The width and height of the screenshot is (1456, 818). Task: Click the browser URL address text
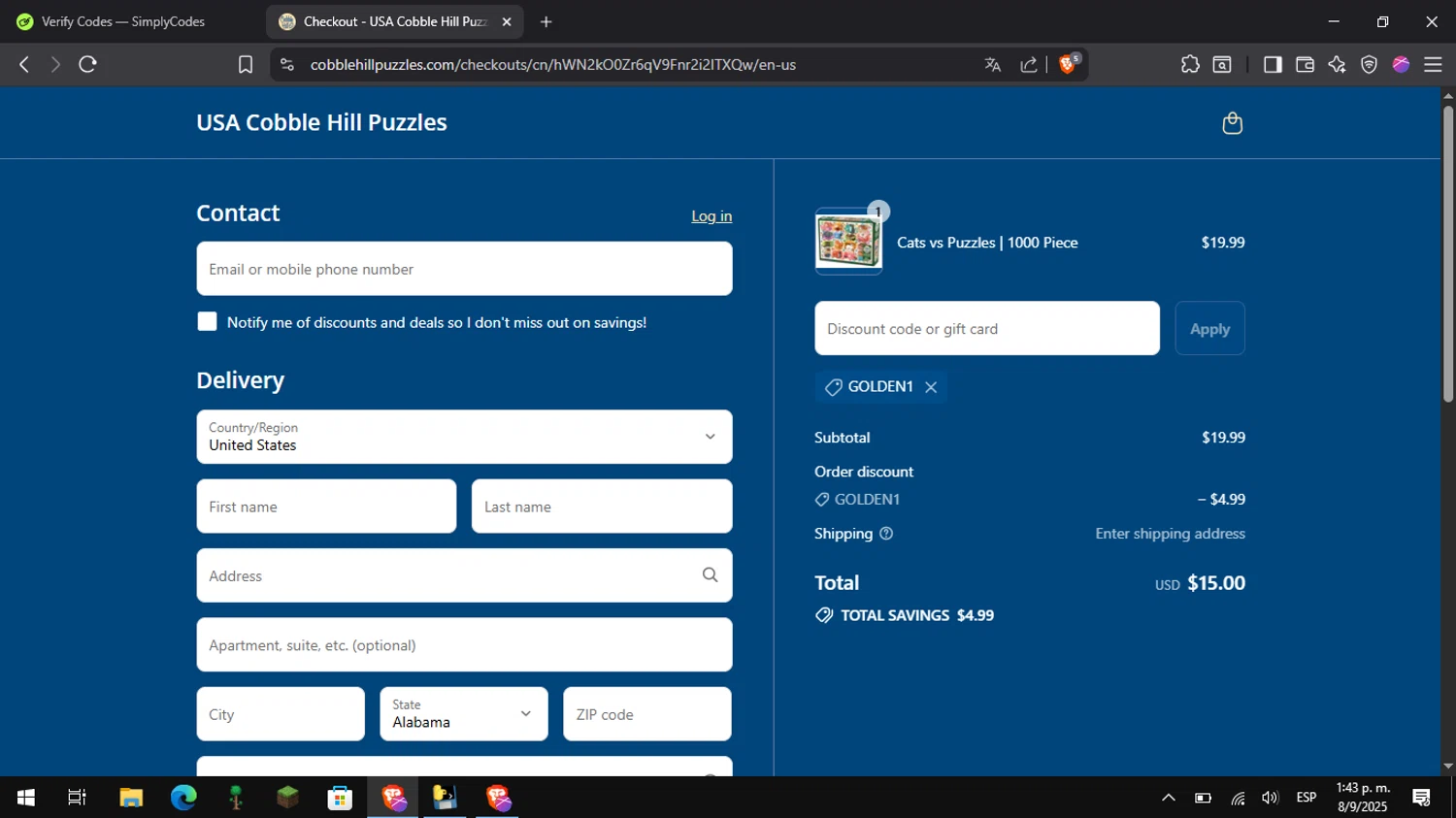click(x=553, y=65)
